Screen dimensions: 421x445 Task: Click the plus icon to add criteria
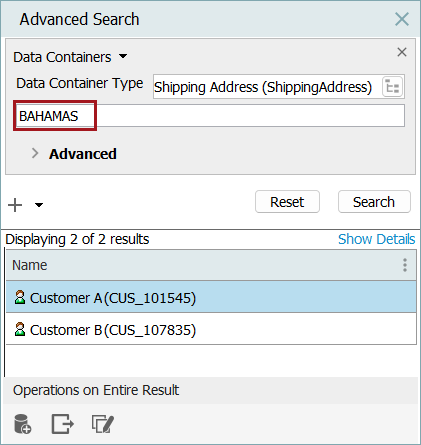pos(15,205)
